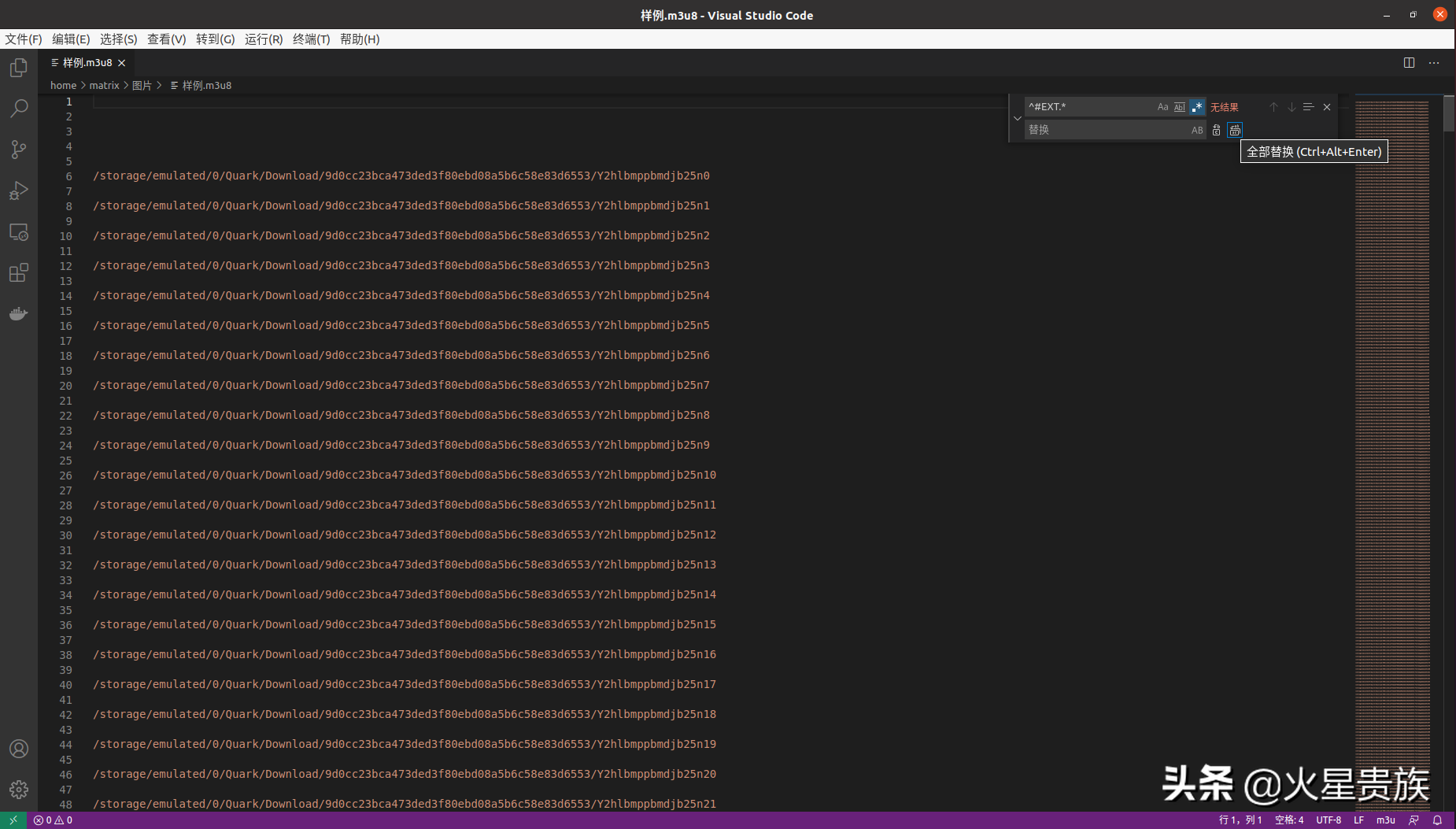Open notifications bell in status bar

(1437, 820)
